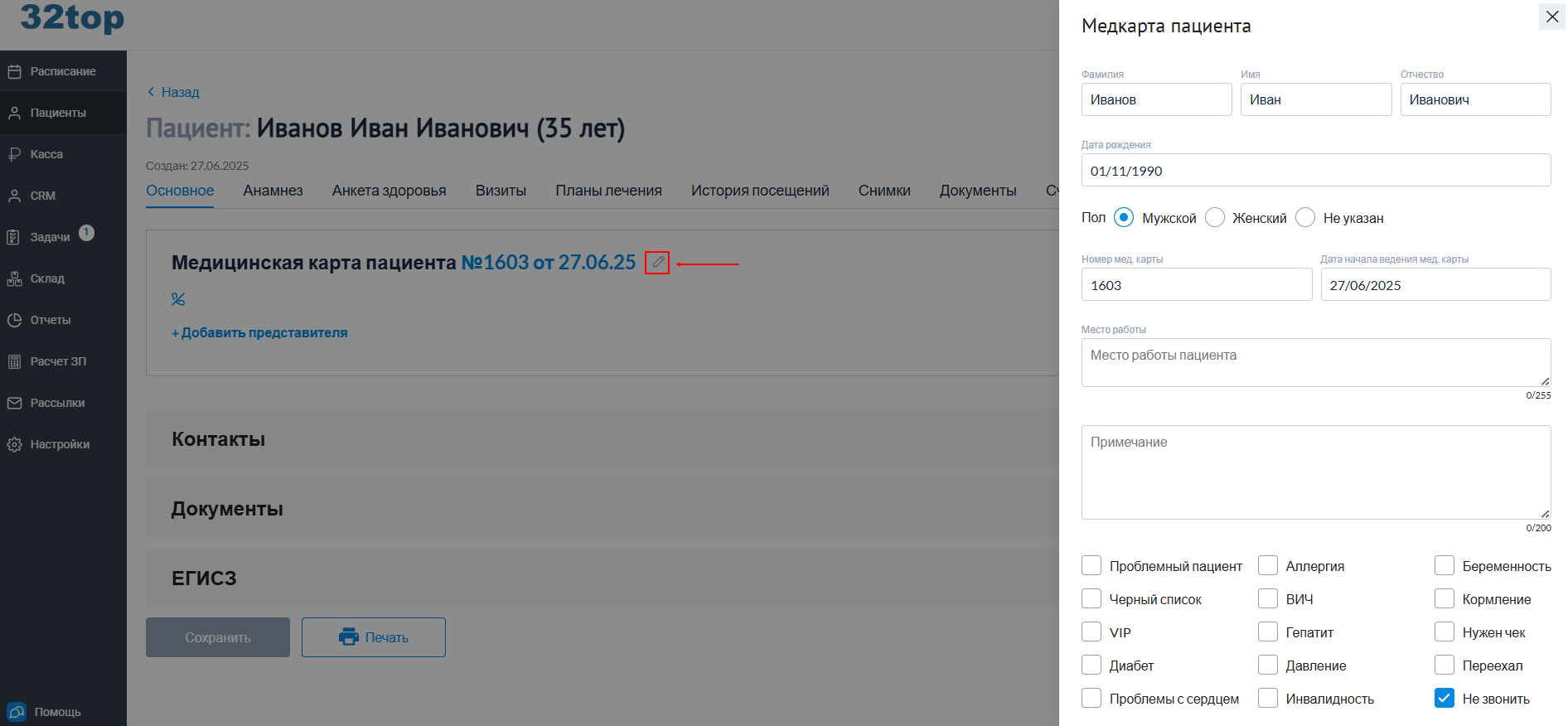Viewport: 1568px width, 726px height.
Task: Enable the VIP checkbox
Action: point(1091,632)
